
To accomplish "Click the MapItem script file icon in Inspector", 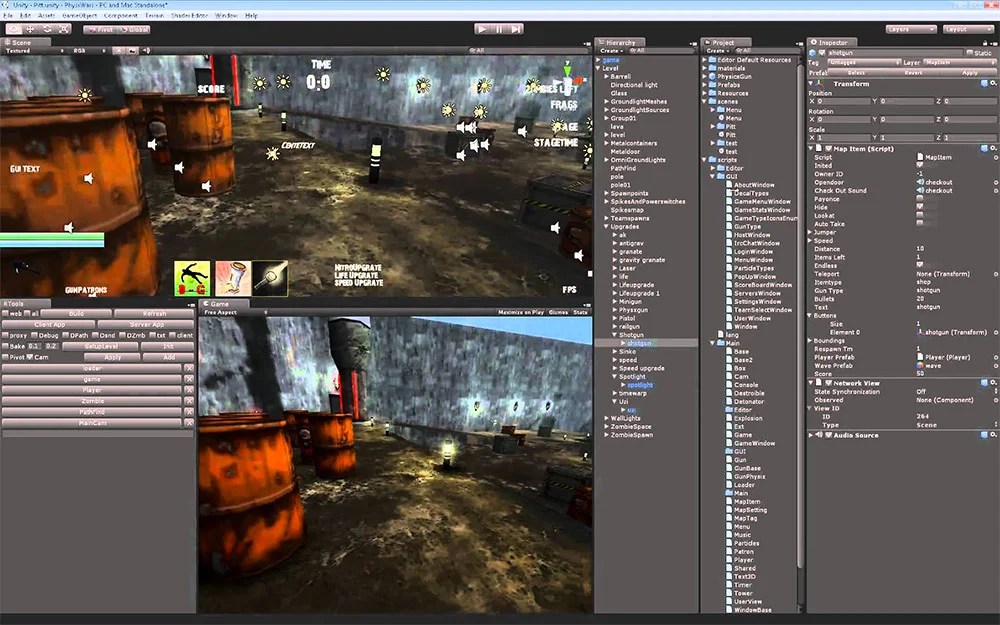I will 920,157.
